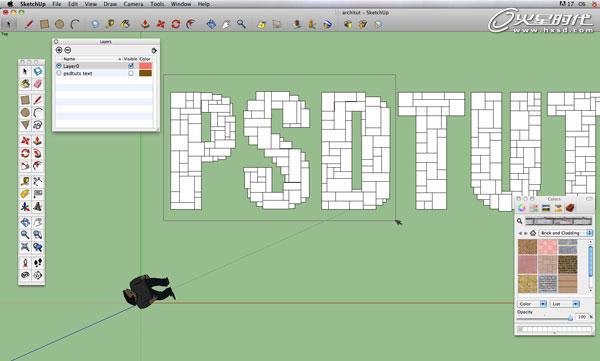Open the Draw menu
This screenshot has height=361, width=600.
(x=110, y=4)
